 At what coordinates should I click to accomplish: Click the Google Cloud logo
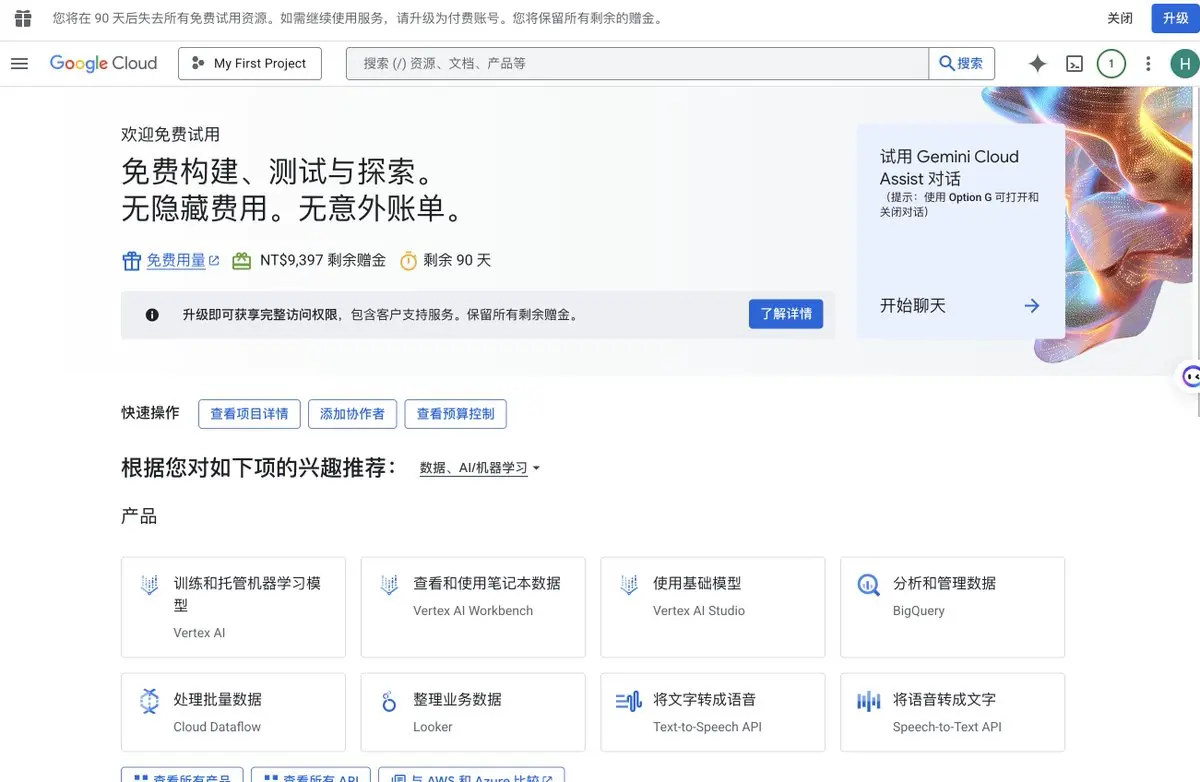104,63
